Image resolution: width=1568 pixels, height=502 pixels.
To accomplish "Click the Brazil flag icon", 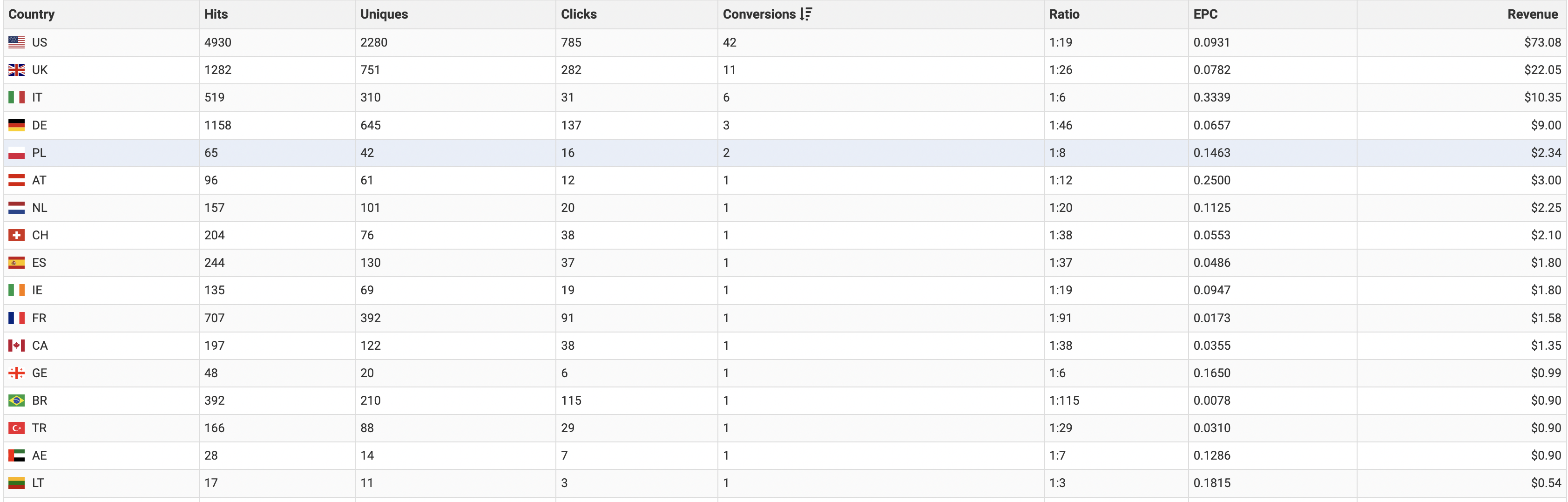I will pos(16,400).
